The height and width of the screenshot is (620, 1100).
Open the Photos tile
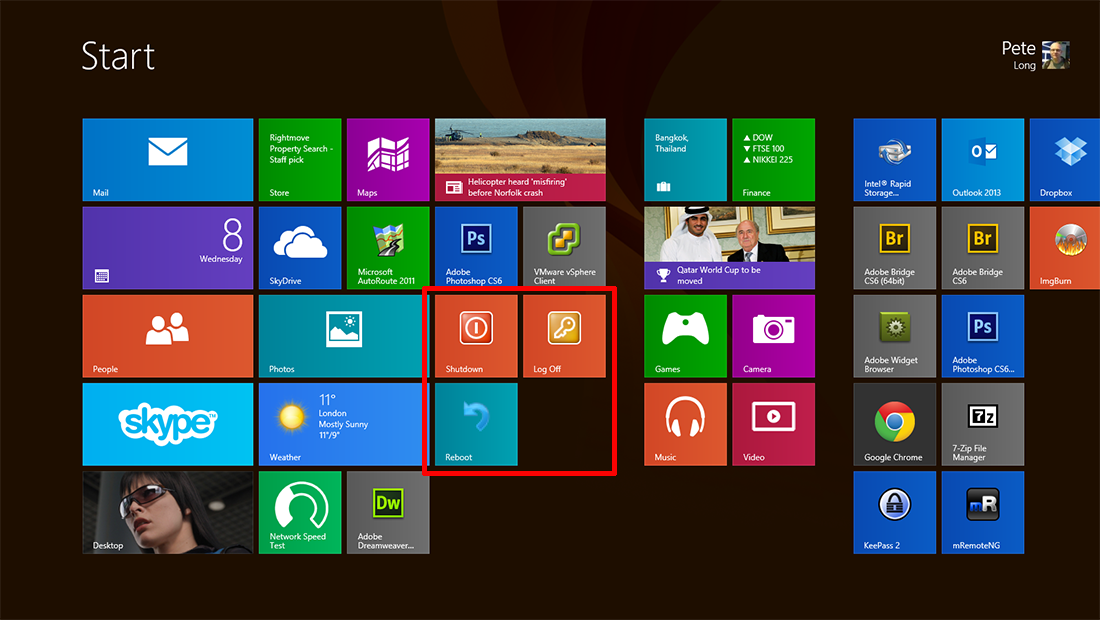point(344,336)
